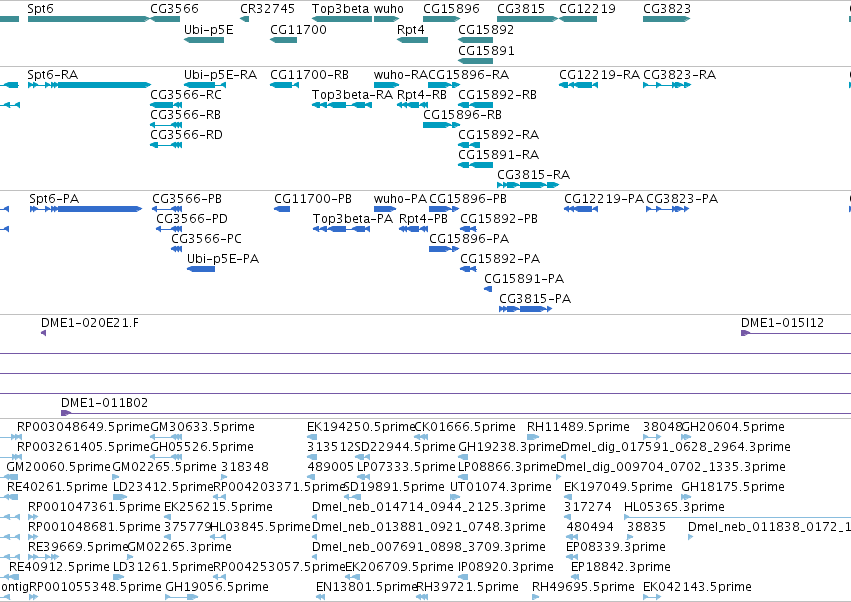Viewport: 851px width, 602px height.
Task: Click the GH19056.5prime EST label
Action: tap(217, 587)
